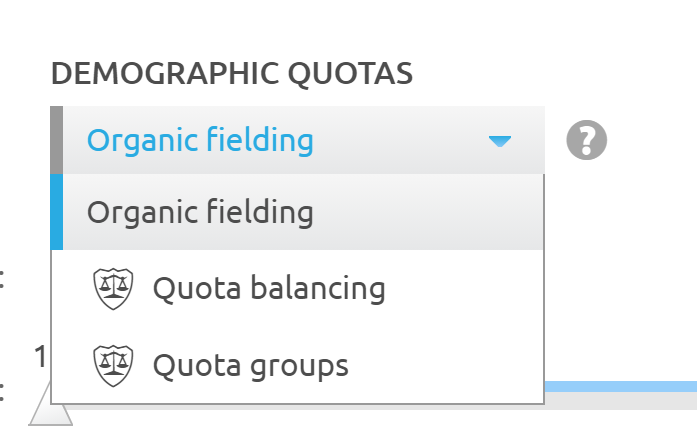This screenshot has height=432, width=697.
Task: Click the blue dropdown arrow caret
Action: (x=500, y=141)
